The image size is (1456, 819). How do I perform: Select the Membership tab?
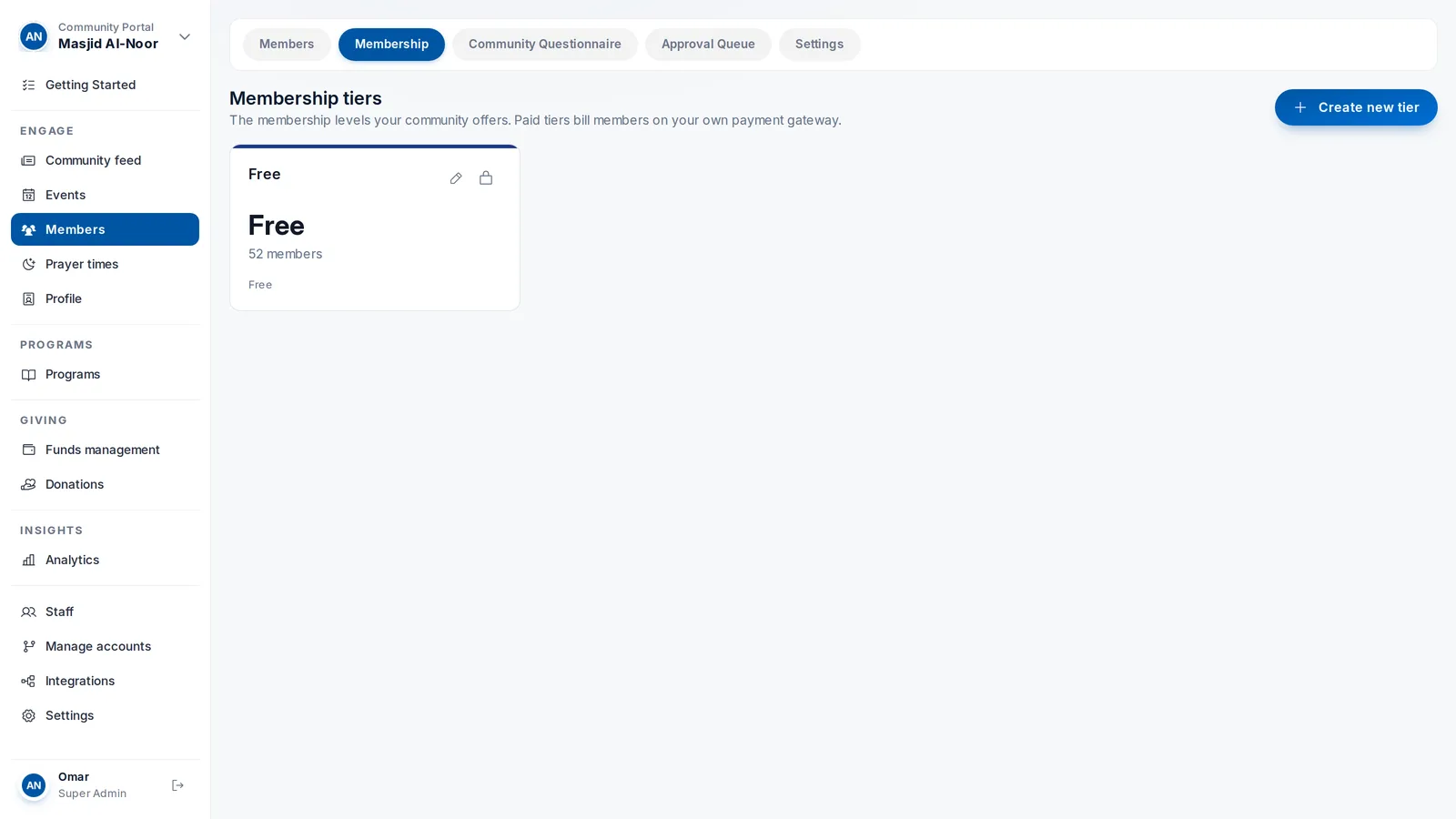point(391,45)
